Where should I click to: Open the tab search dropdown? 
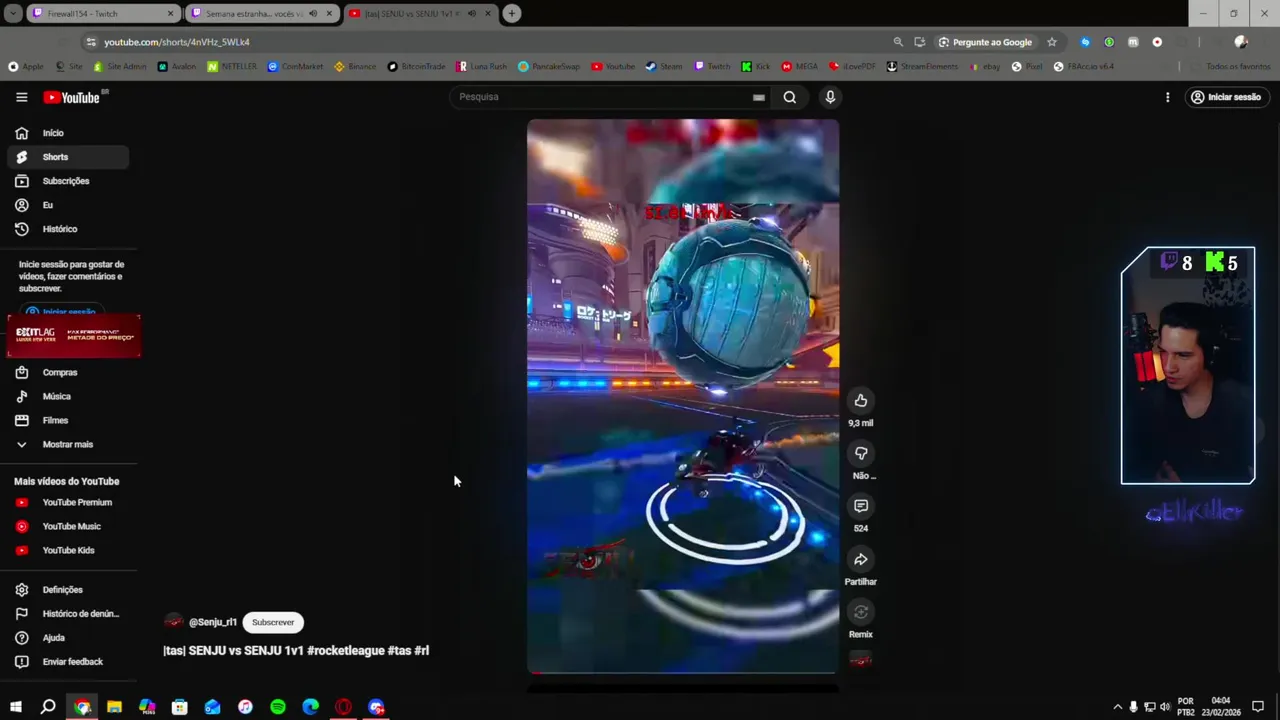pos(12,13)
